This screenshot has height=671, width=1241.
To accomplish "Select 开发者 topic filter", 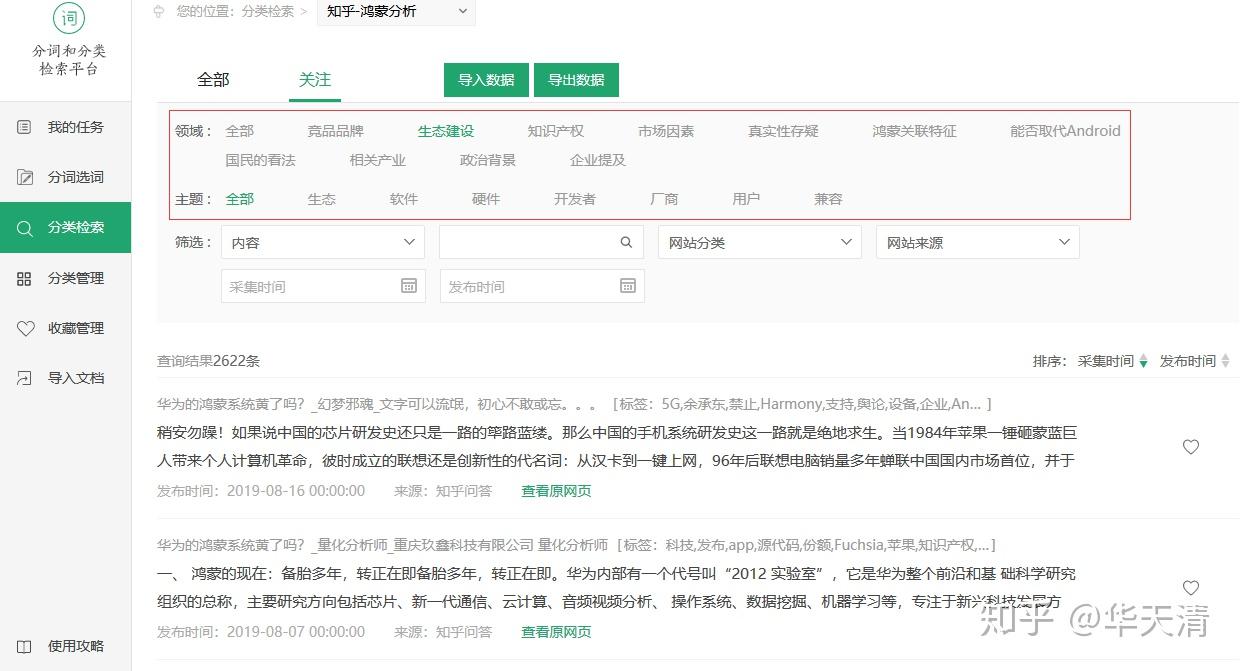I will pos(575,199).
